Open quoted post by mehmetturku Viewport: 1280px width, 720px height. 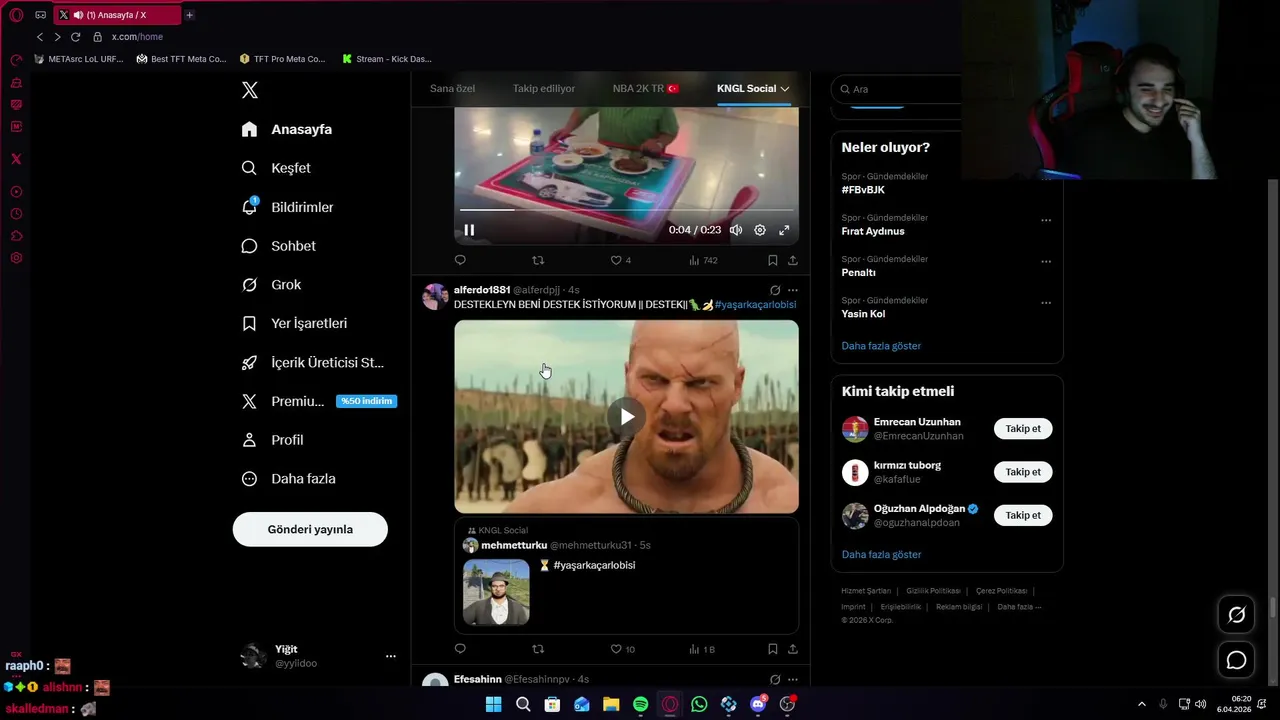626,575
